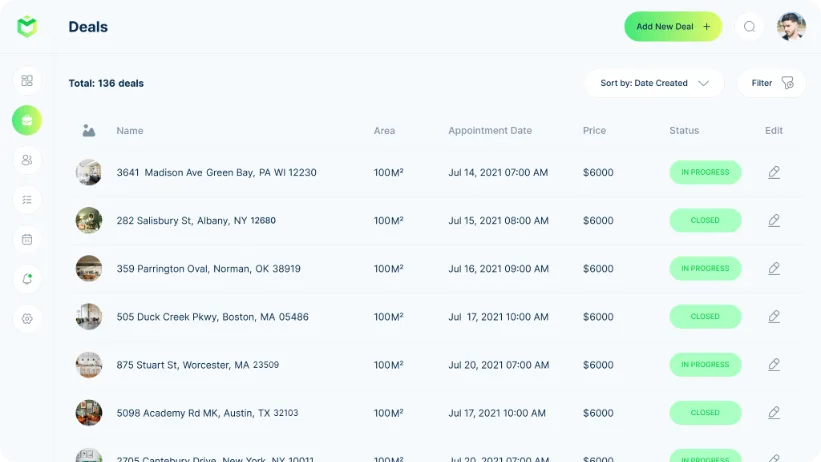Open the notifications bell icon in sidebar
This screenshot has height=462, width=821.
coord(27,279)
